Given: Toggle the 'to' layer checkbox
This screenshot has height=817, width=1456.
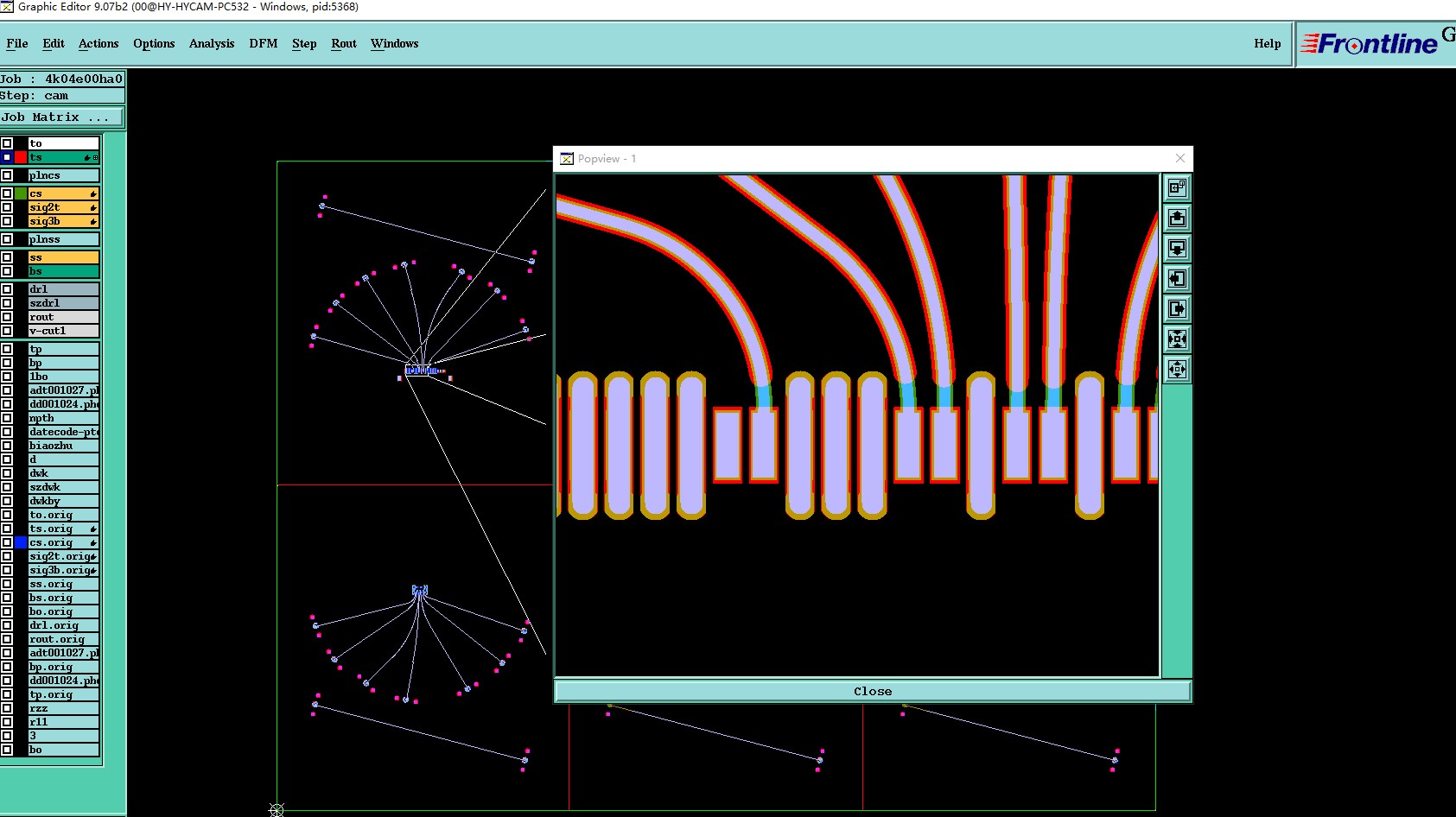Looking at the screenshot, I should (7, 143).
